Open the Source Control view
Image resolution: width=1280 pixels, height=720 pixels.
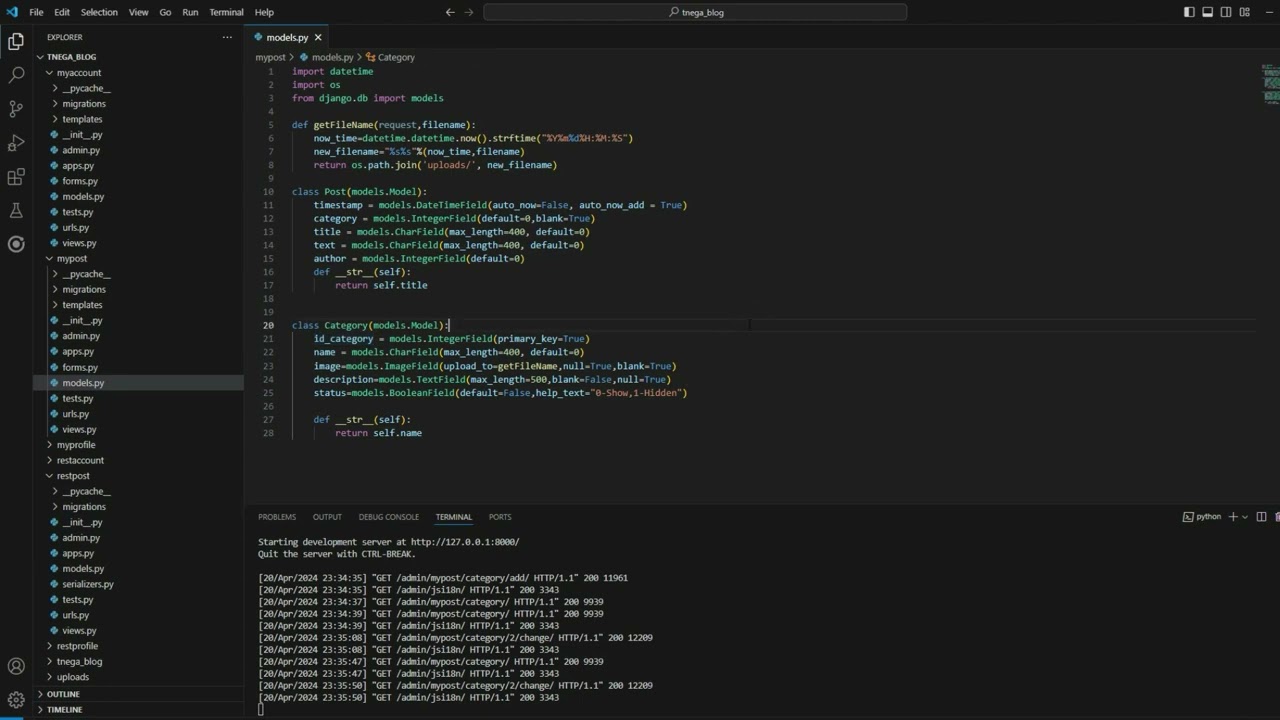16,109
